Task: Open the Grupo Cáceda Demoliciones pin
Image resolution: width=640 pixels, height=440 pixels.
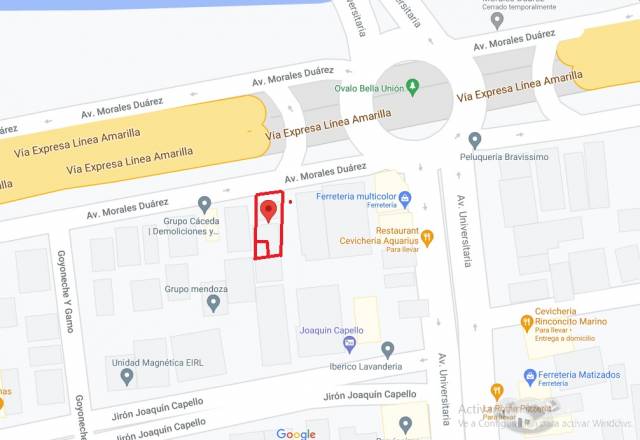Action: coord(204,205)
